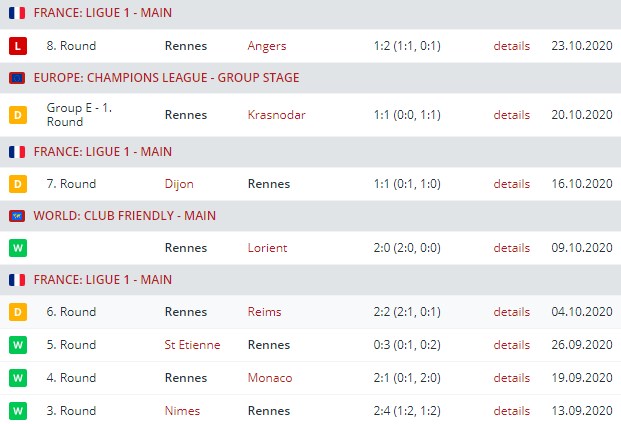The height and width of the screenshot is (424, 621).
Task: Click the France flag beside first Ligue 1 header
Action: 16,15
